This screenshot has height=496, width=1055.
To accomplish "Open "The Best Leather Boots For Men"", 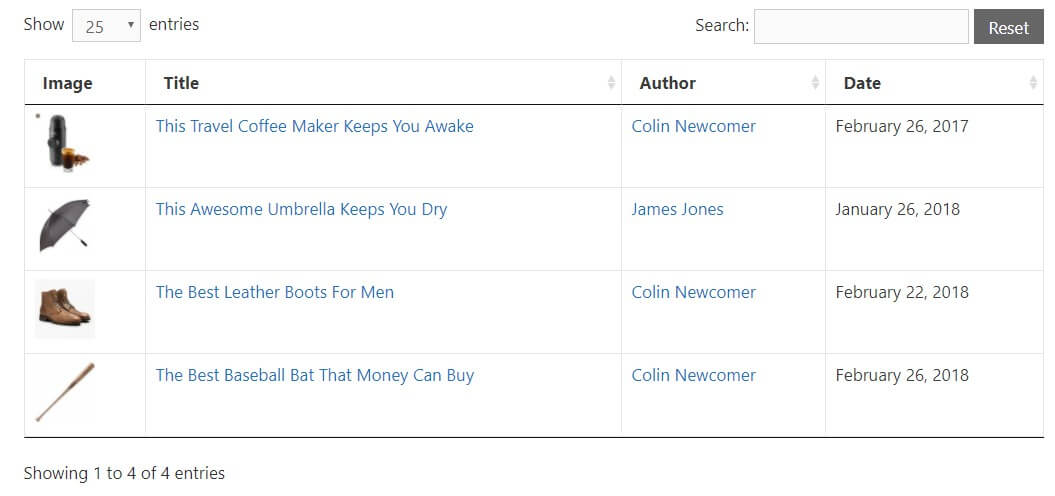I will pos(275,293).
